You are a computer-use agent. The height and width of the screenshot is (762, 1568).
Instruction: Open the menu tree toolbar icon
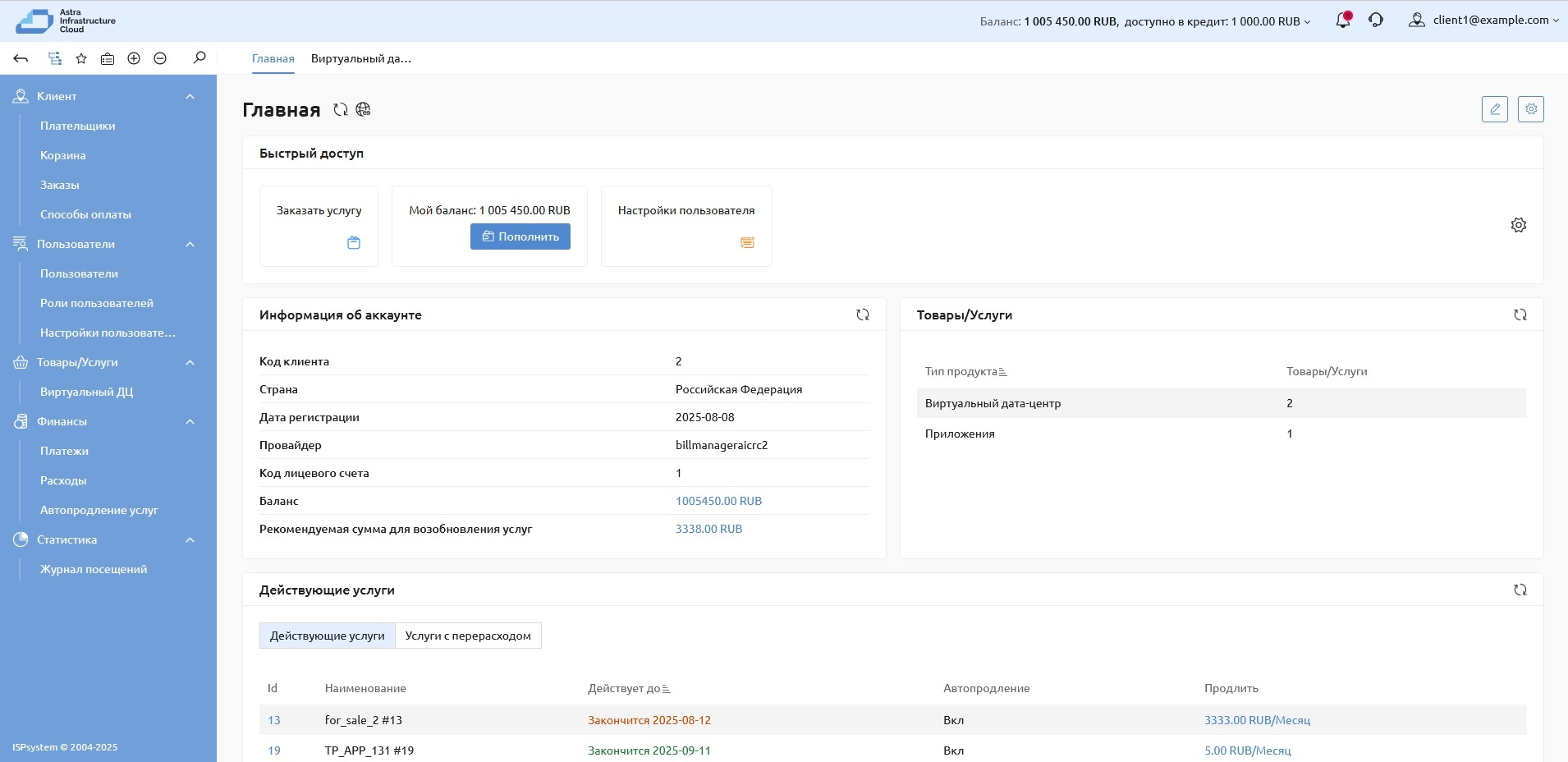[55, 58]
